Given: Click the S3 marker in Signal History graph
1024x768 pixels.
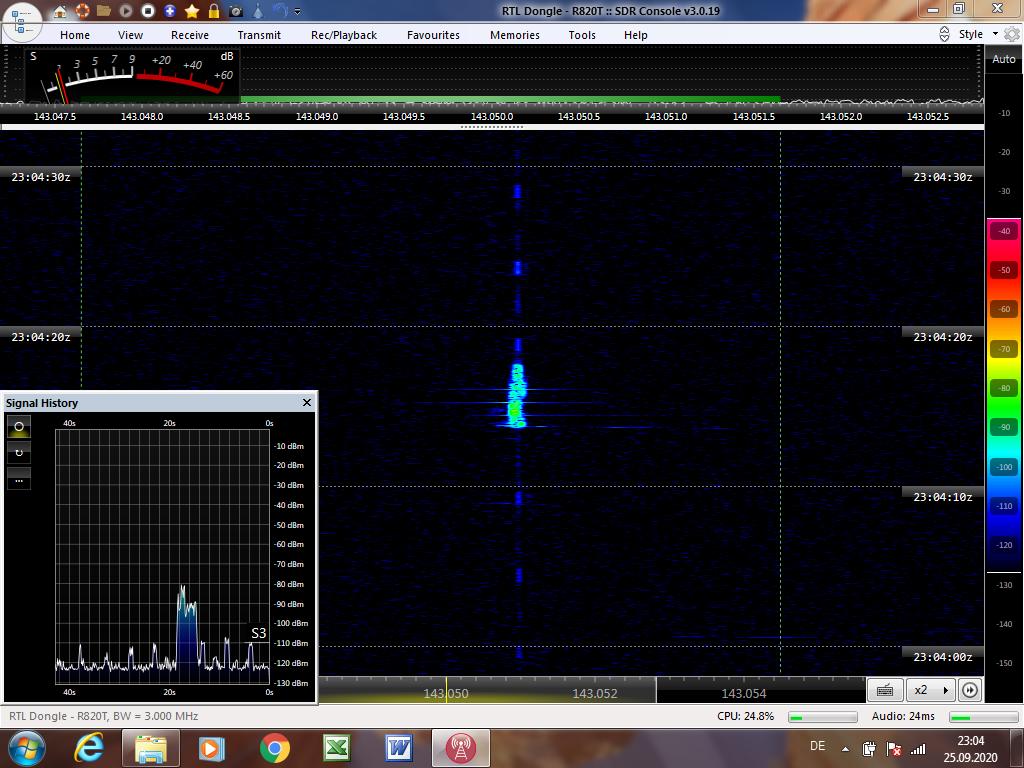Looking at the screenshot, I should (x=259, y=633).
